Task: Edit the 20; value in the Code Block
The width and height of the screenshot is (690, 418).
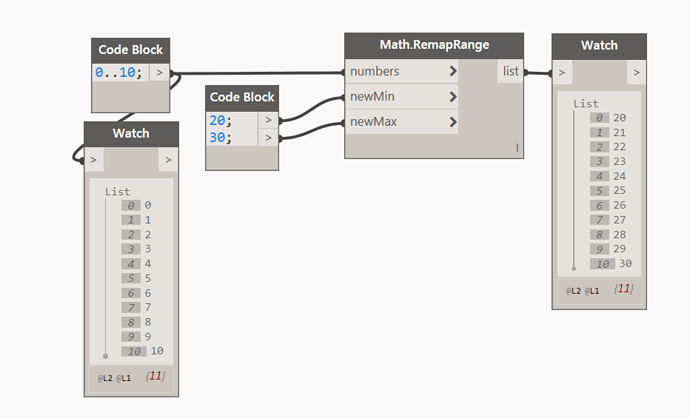Action: pos(220,120)
